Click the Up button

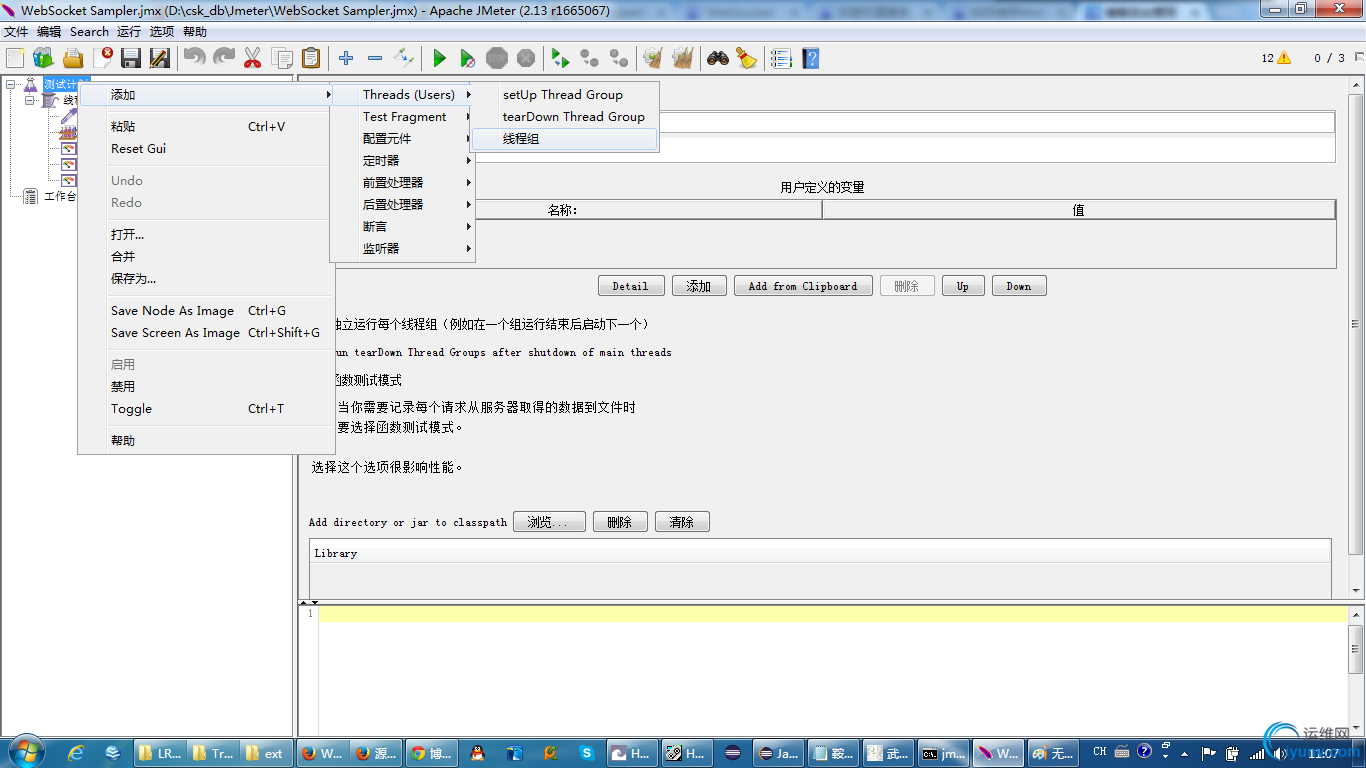tap(963, 286)
